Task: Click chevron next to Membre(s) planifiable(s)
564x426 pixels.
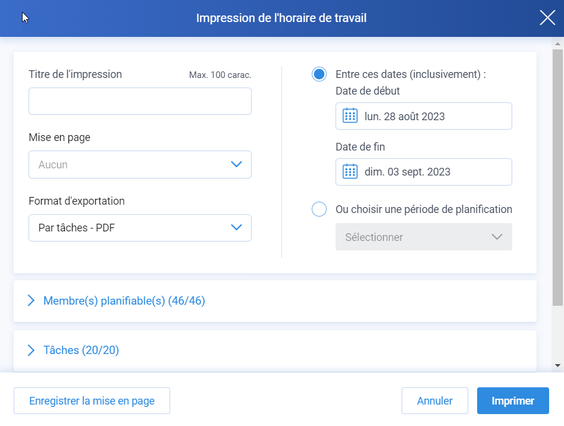Action: tap(31, 300)
